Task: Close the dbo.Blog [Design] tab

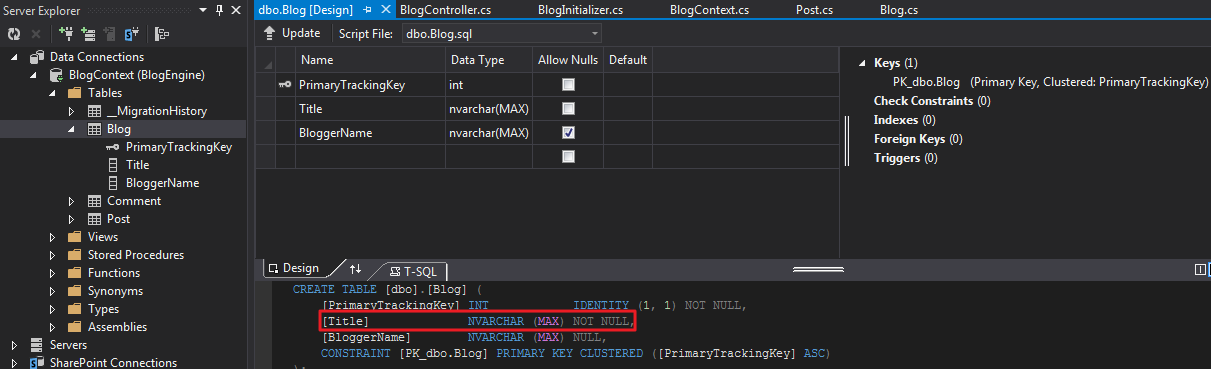Action: pyautogui.click(x=386, y=10)
